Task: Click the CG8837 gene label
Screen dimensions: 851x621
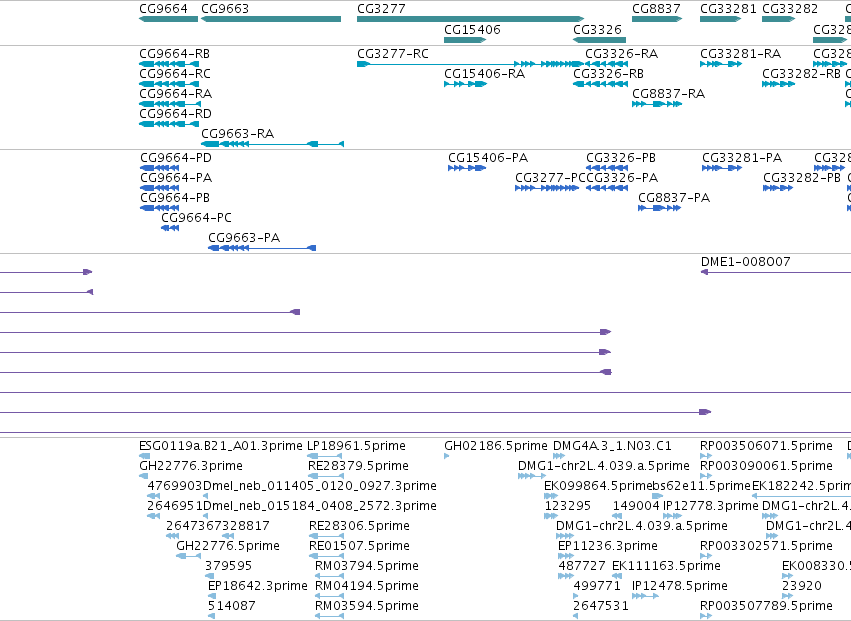Action: pyautogui.click(x=656, y=9)
